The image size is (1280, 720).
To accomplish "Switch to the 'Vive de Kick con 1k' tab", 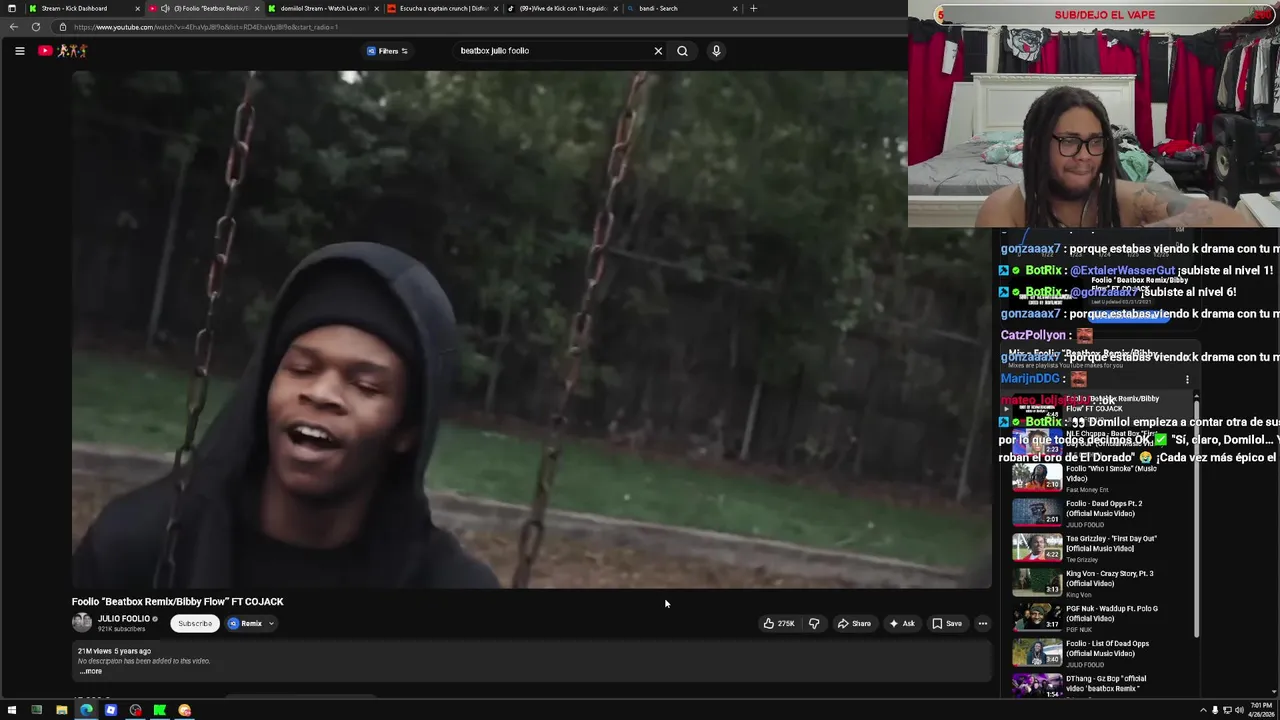I will (560, 8).
